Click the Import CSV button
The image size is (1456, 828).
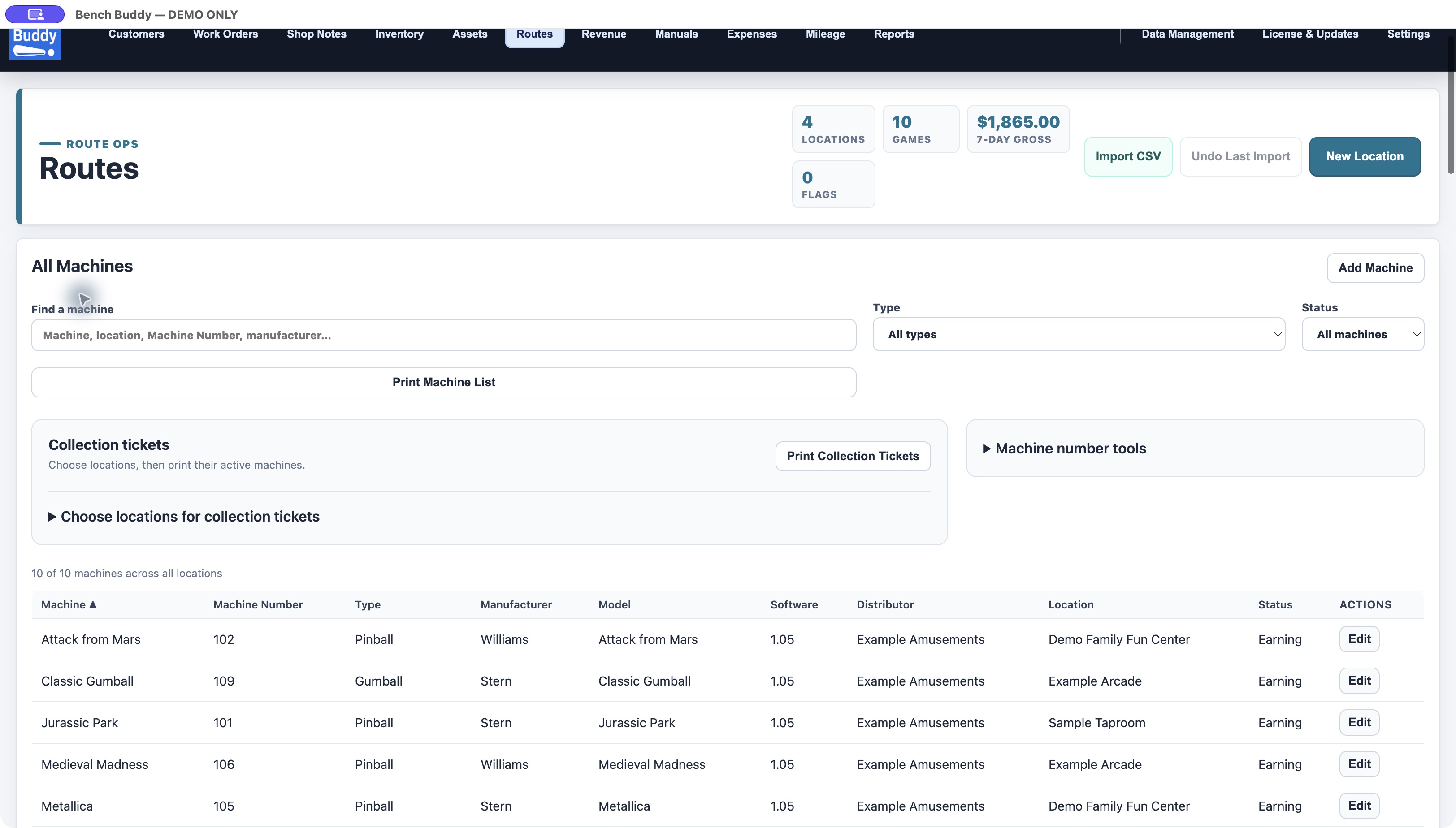[1128, 156]
